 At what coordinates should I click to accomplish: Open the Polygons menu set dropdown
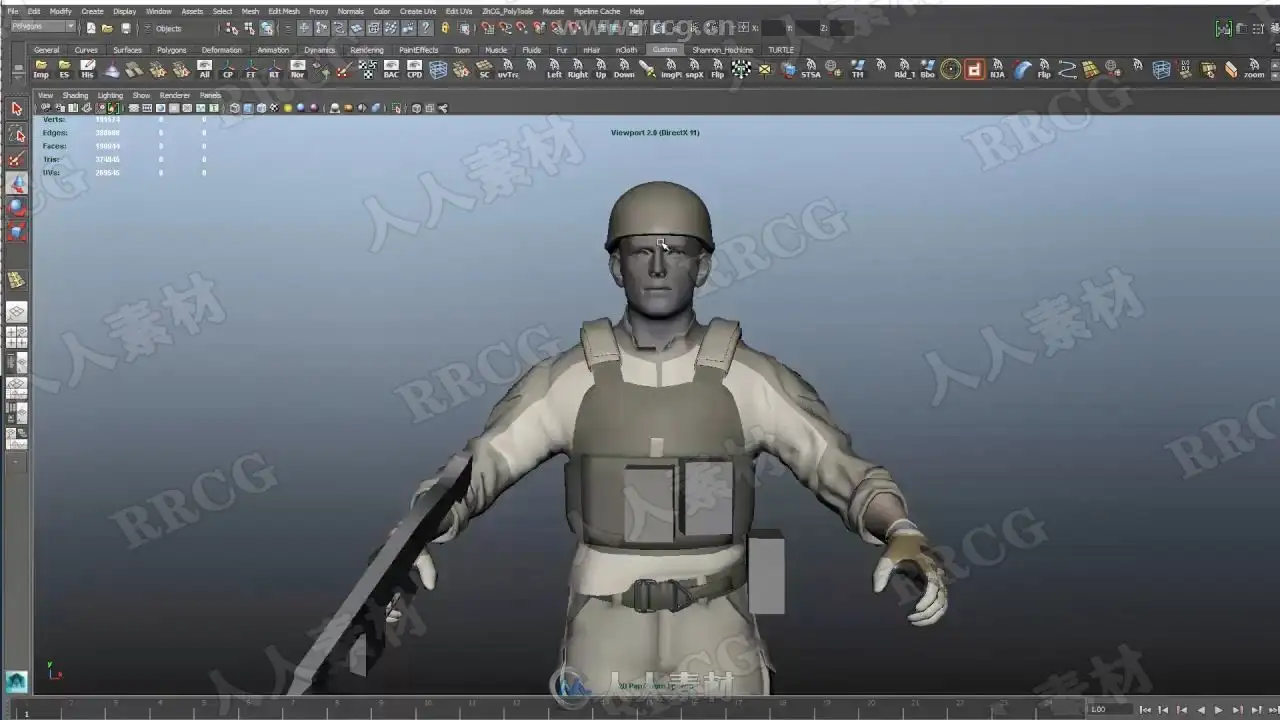42,27
